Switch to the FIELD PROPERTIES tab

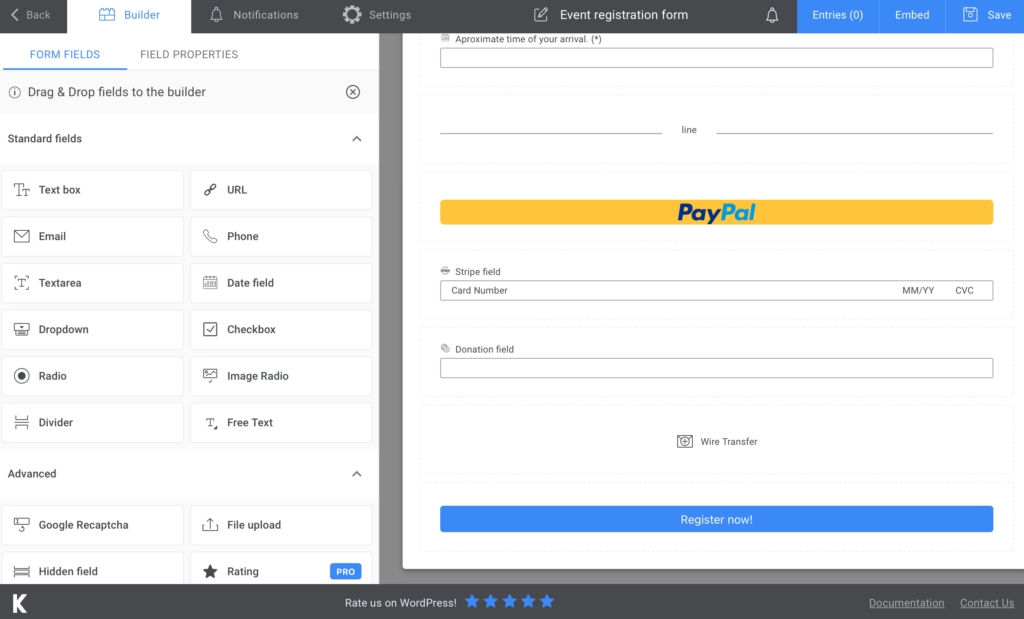tap(189, 54)
